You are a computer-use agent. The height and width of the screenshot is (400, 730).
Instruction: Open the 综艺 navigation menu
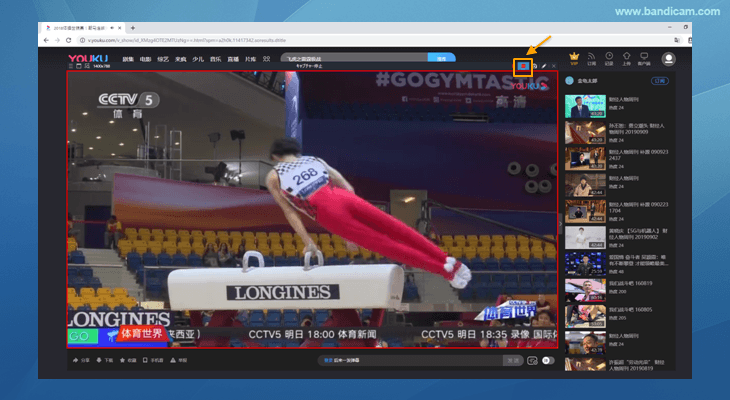tap(163, 60)
